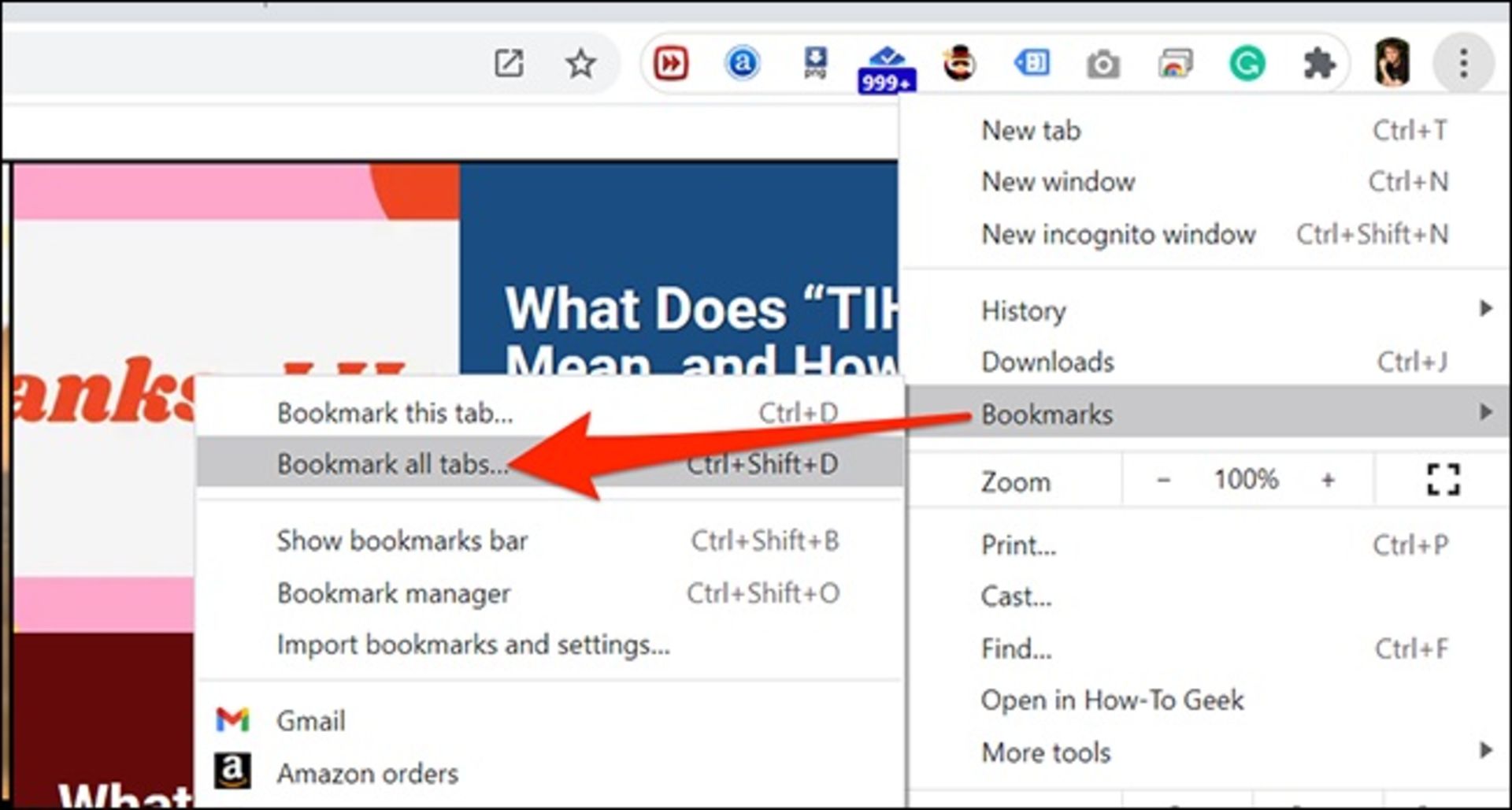Open the Gmail bookmark
The width and height of the screenshot is (1512, 810).
(x=310, y=721)
